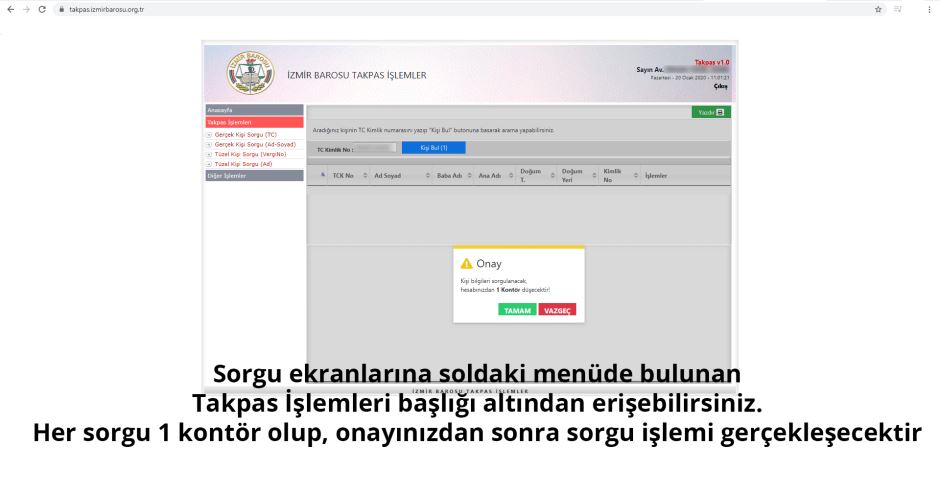Open the browser three-dot menu

(929, 10)
